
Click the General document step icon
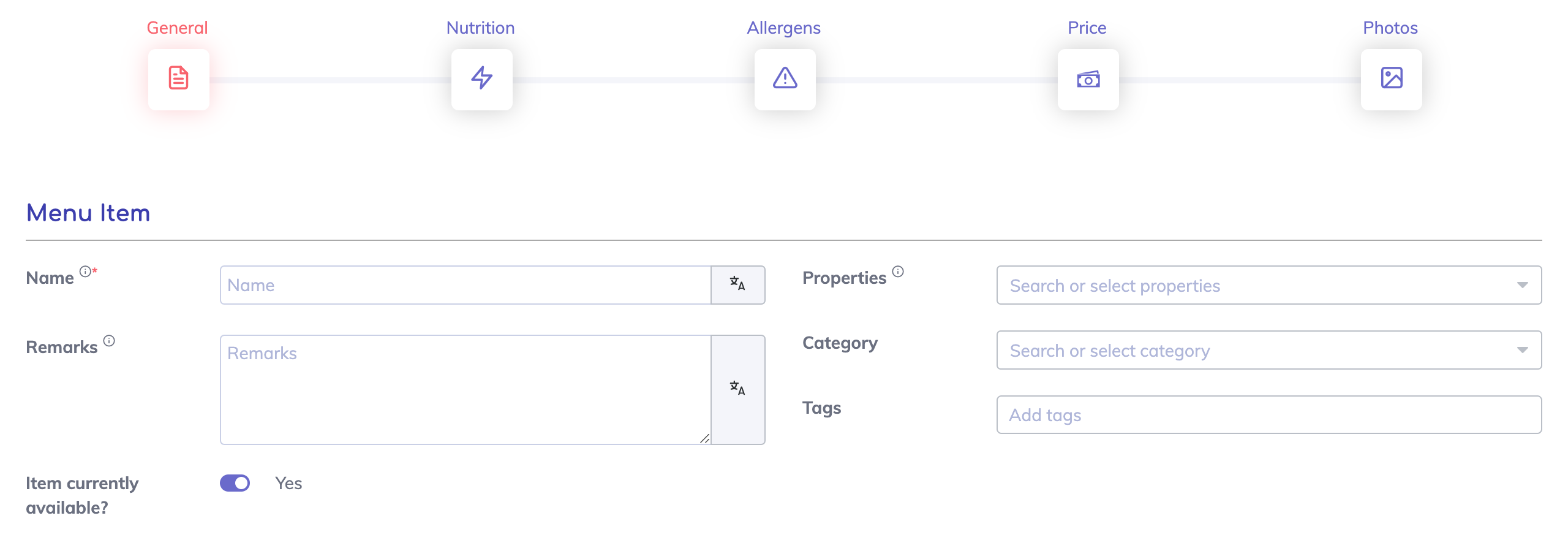178,79
